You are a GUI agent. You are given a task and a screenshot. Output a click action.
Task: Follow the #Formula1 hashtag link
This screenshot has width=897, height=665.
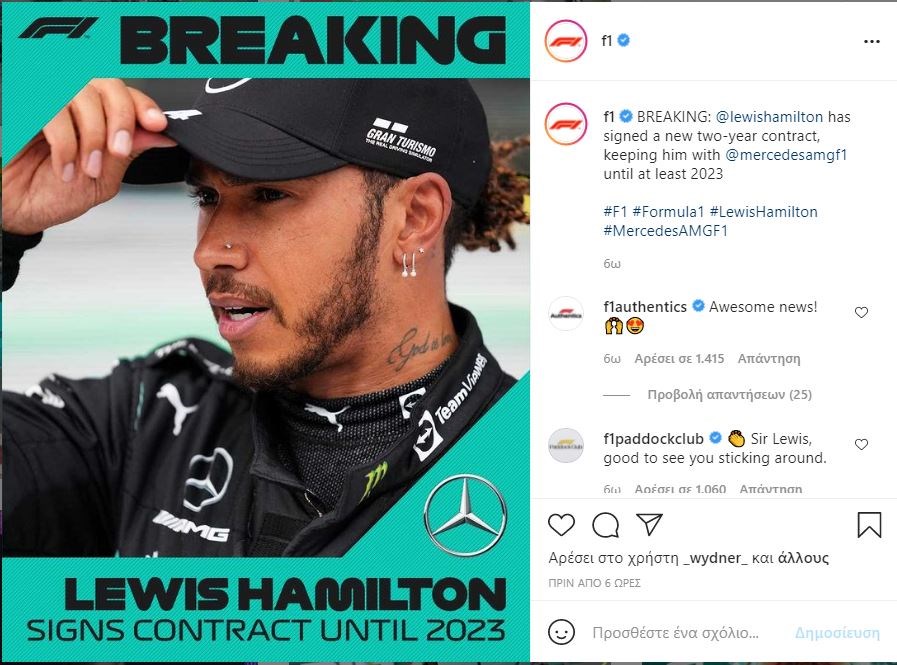tap(668, 212)
